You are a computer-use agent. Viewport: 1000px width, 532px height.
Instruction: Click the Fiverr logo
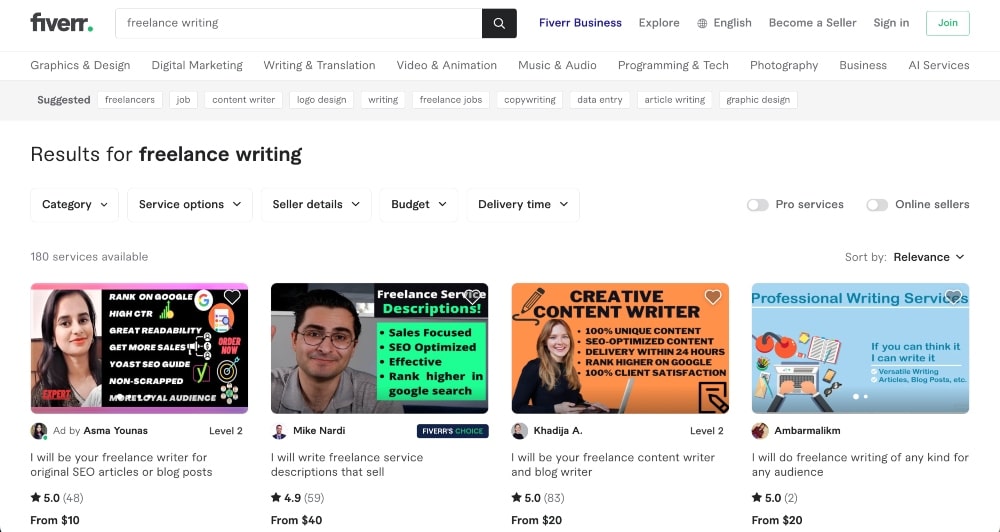tap(62, 23)
